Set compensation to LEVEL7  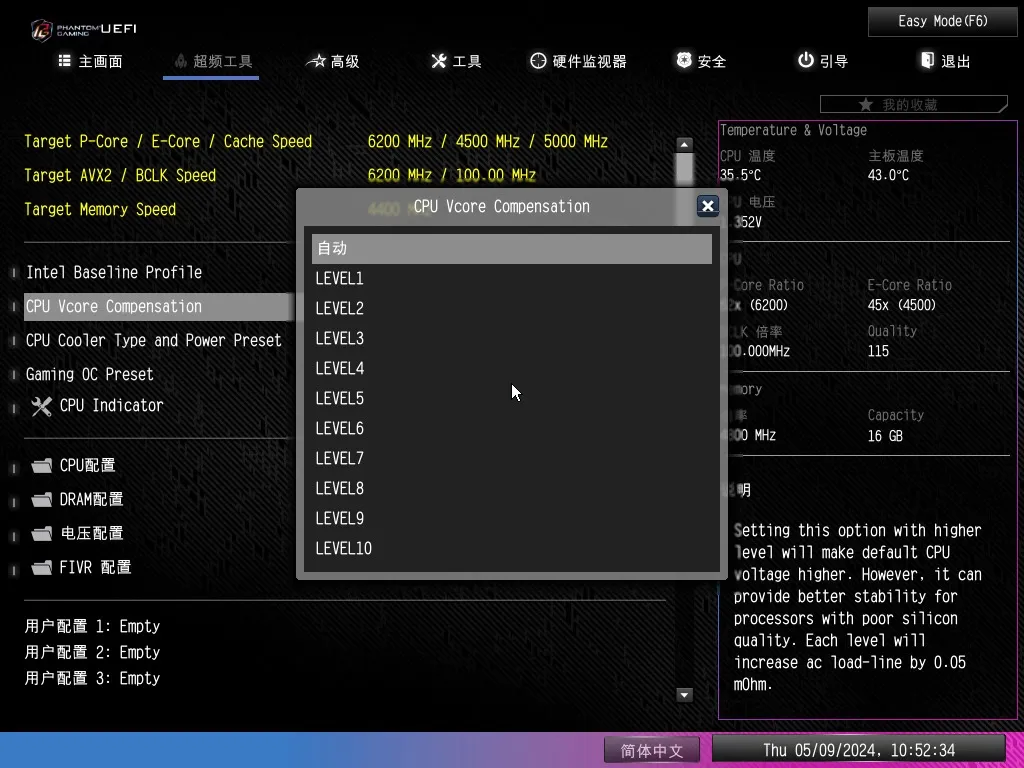pos(511,459)
